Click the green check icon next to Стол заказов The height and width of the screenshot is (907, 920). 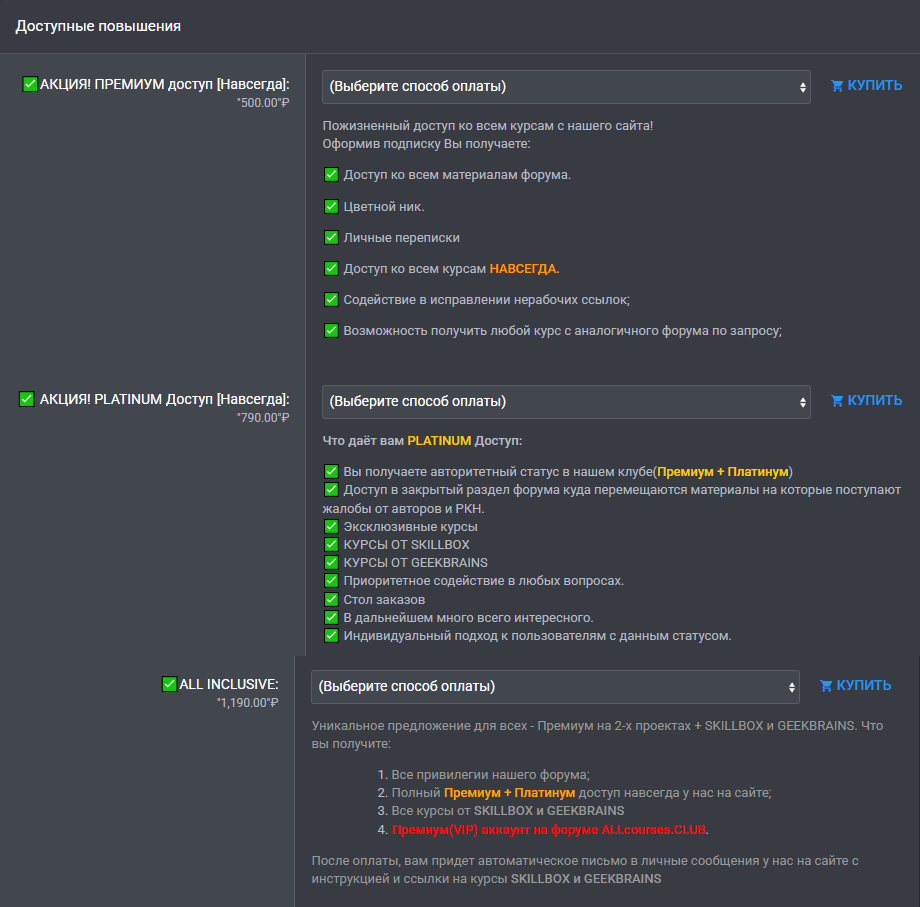(x=331, y=599)
